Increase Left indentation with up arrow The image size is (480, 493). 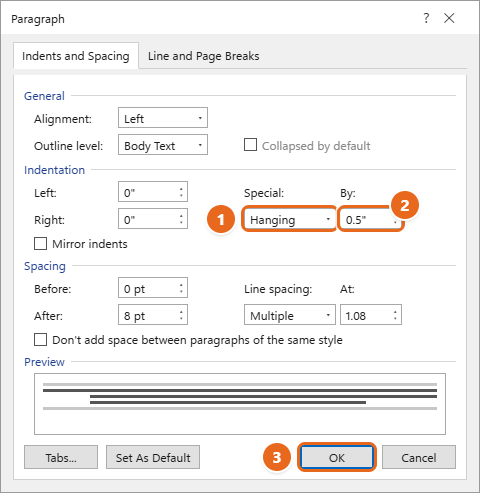[181, 189]
